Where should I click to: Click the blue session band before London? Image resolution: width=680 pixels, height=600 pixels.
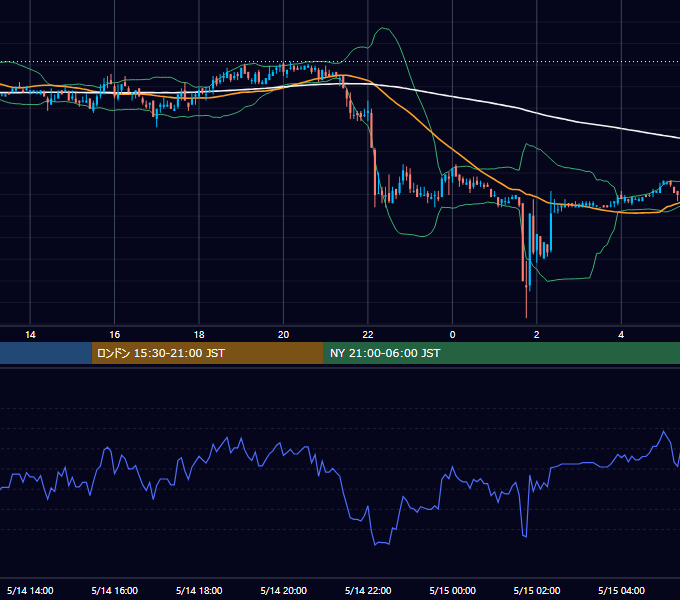click(x=46, y=353)
